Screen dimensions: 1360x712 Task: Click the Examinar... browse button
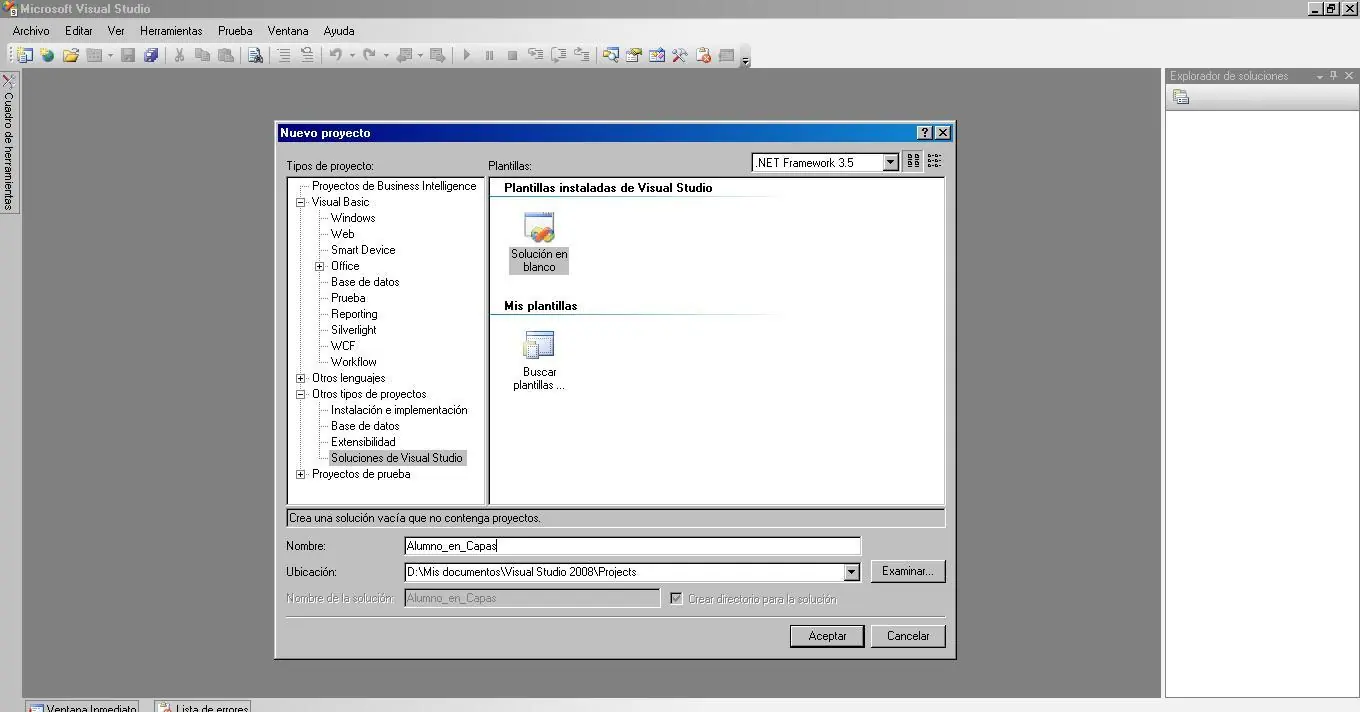[908, 572]
